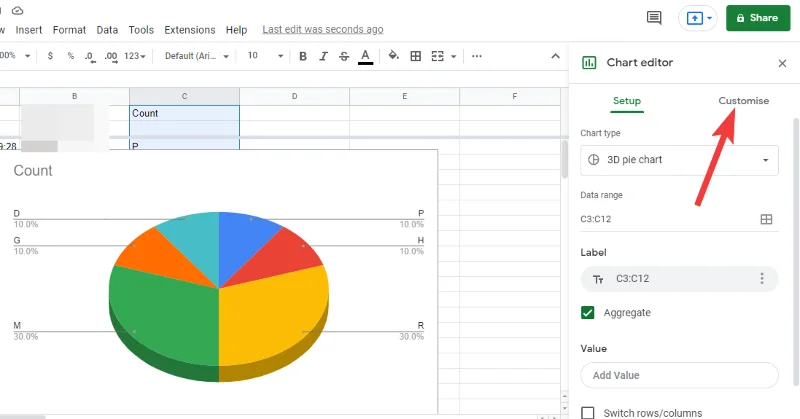Image resolution: width=800 pixels, height=419 pixels.
Task: Uncheck the Aggregate checkbox
Action: [x=588, y=312]
